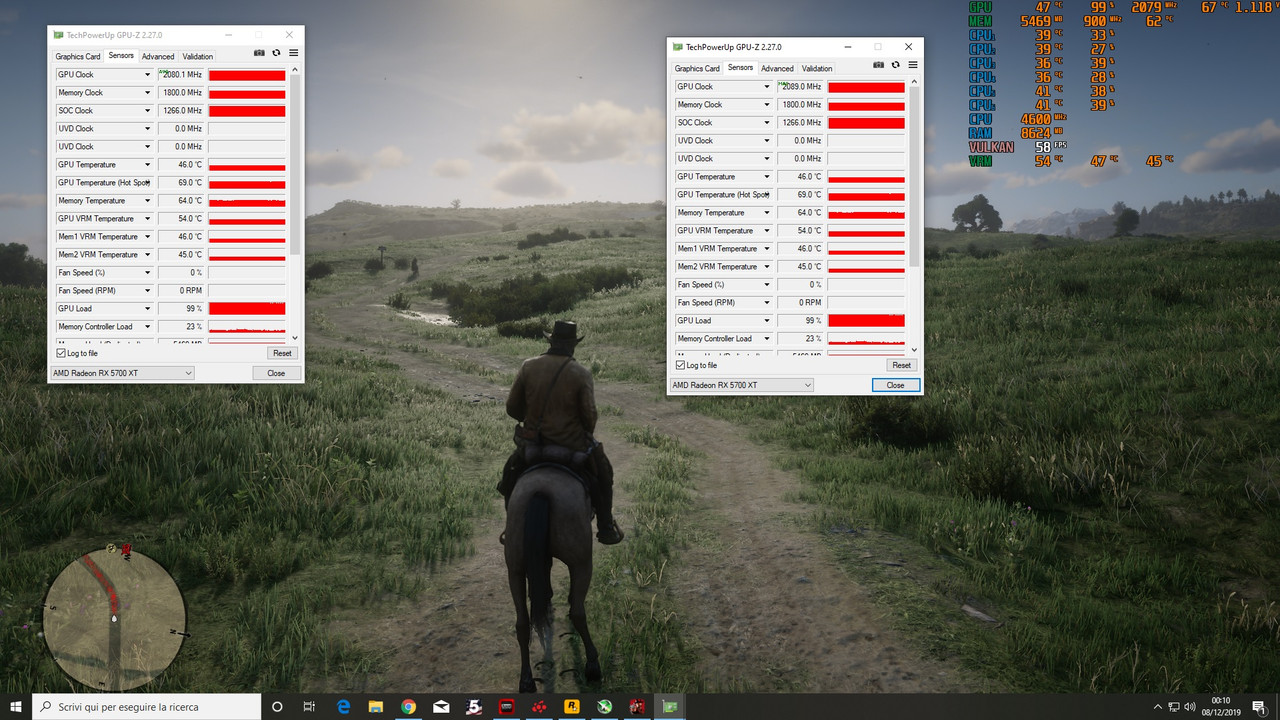Expand Fan Speed (%) dropdown in left window
The height and width of the screenshot is (720, 1280).
coord(148,273)
